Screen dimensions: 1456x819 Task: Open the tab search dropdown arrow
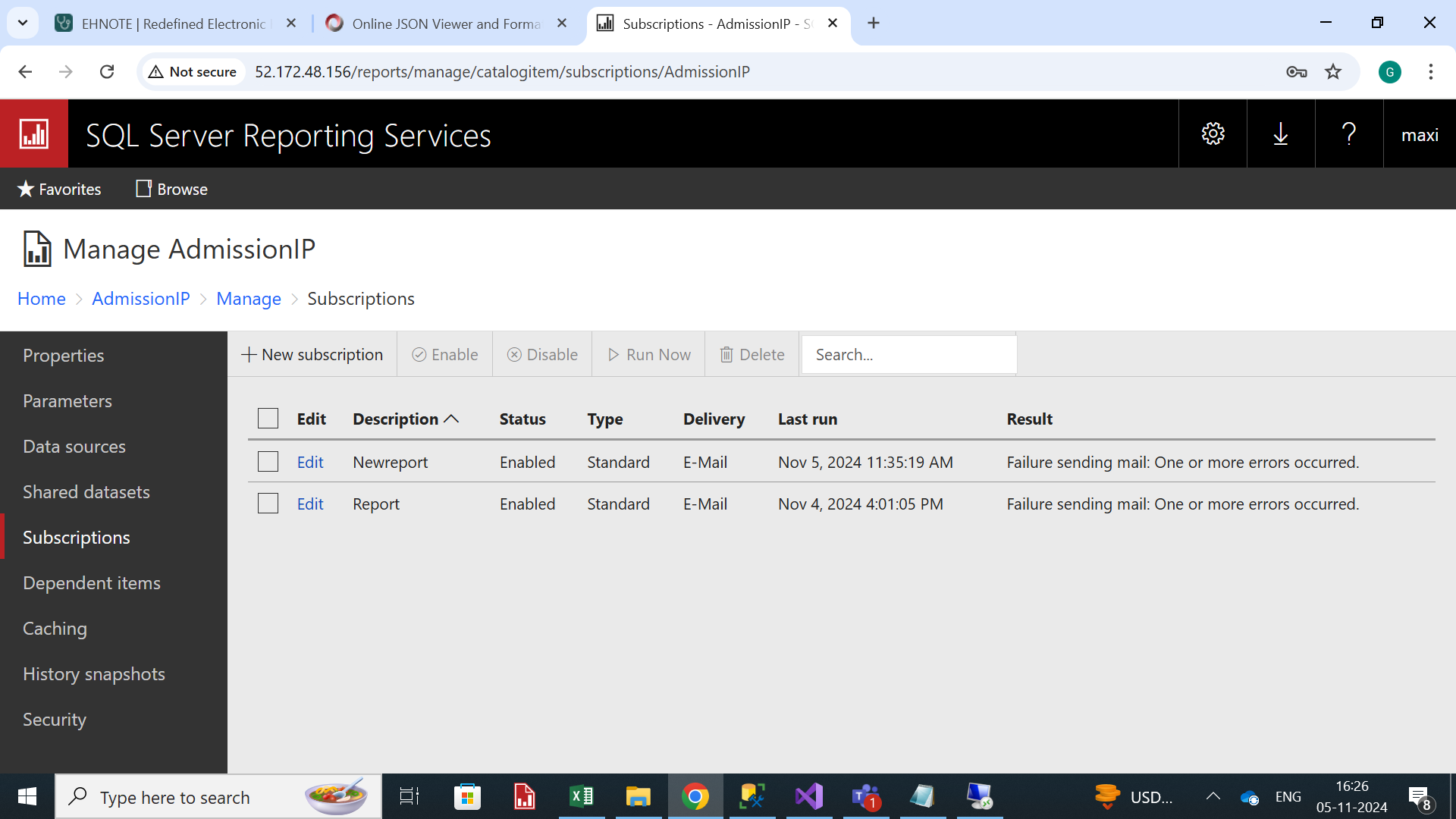[23, 24]
